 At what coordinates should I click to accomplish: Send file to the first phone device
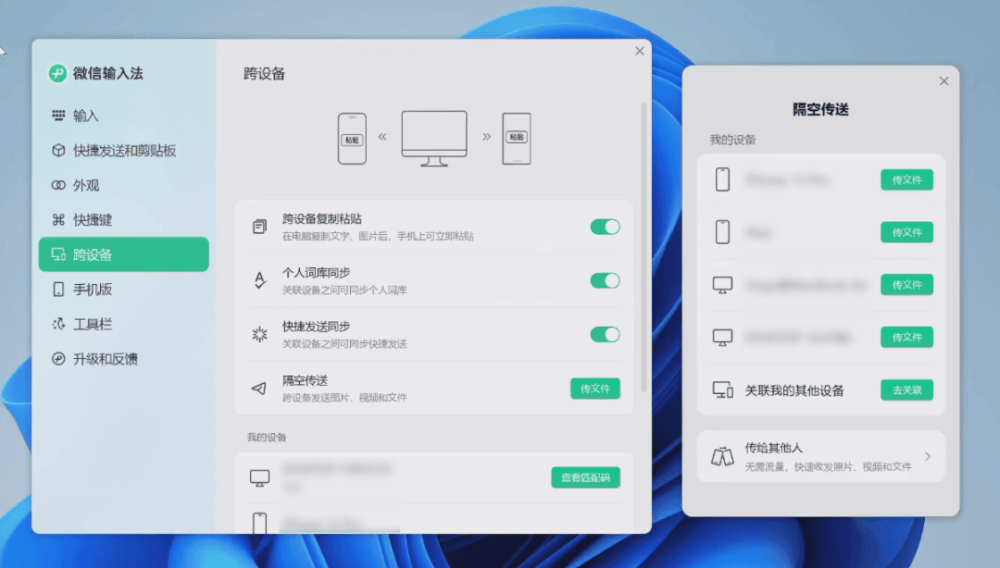907,180
